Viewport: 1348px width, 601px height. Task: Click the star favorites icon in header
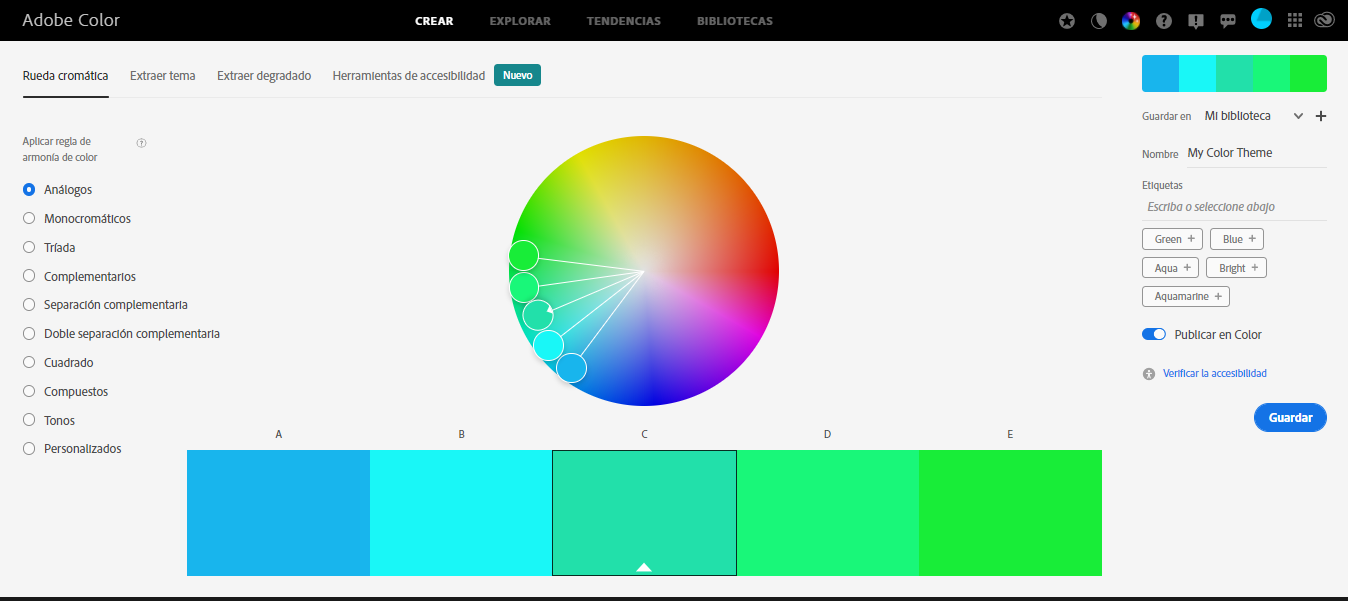click(x=1066, y=20)
